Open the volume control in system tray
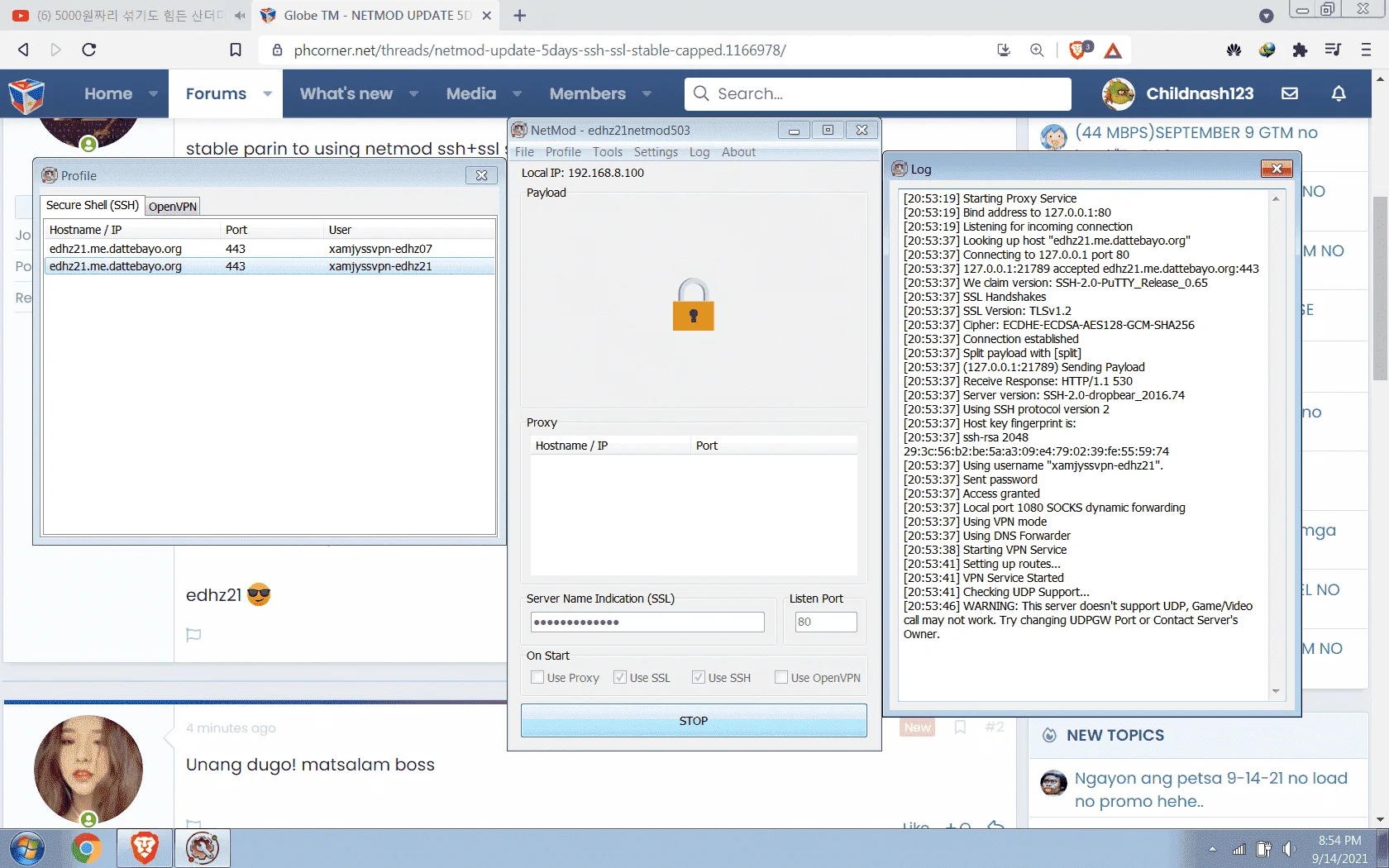 point(1288,849)
